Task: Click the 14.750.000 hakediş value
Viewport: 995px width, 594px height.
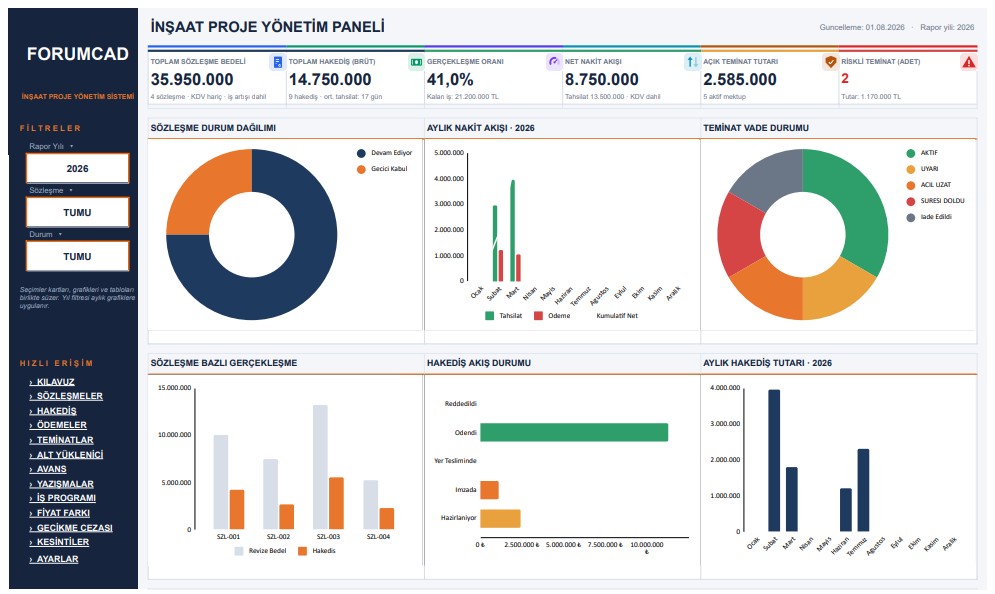Action: (330, 79)
